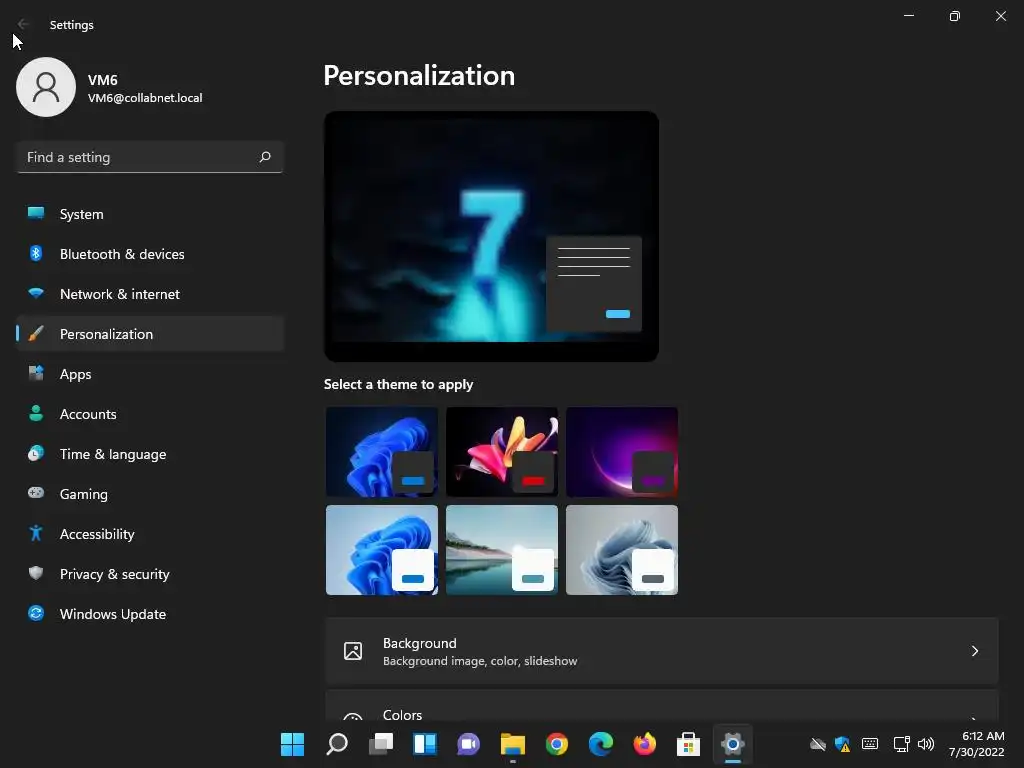Open the Widgets panel from taskbar
1024x768 pixels.
click(424, 744)
